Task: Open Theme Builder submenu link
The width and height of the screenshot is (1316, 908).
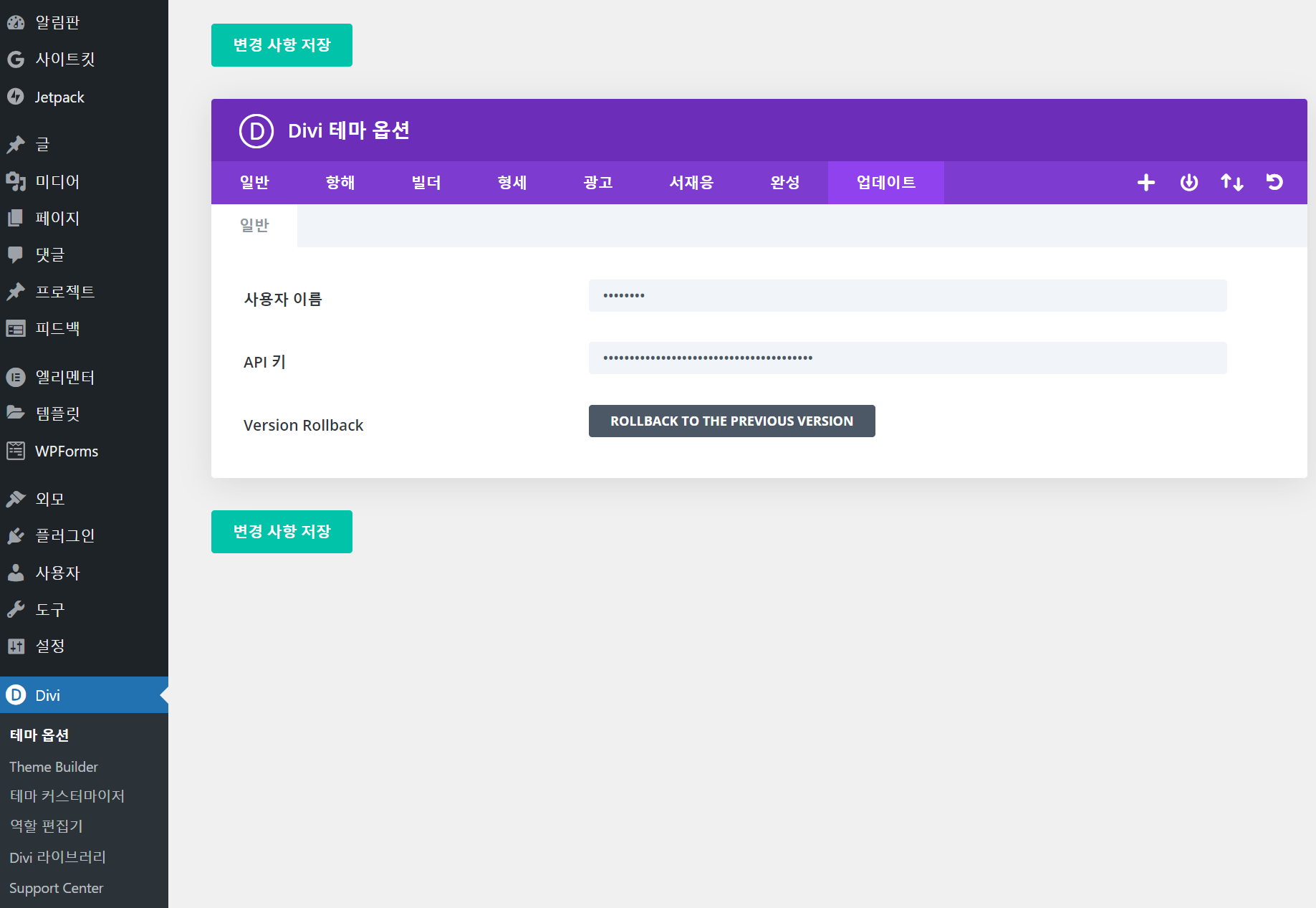Action: pos(54,767)
